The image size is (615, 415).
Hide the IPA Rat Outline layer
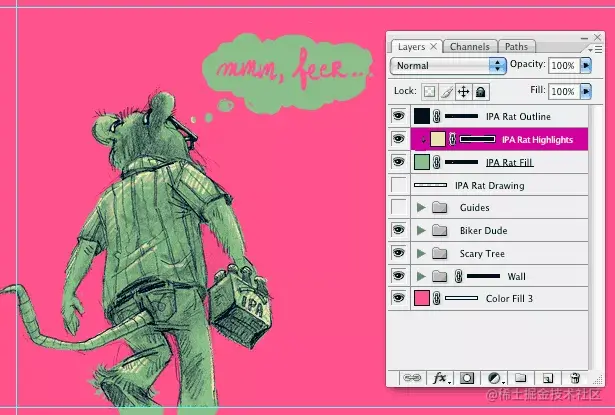[398, 116]
